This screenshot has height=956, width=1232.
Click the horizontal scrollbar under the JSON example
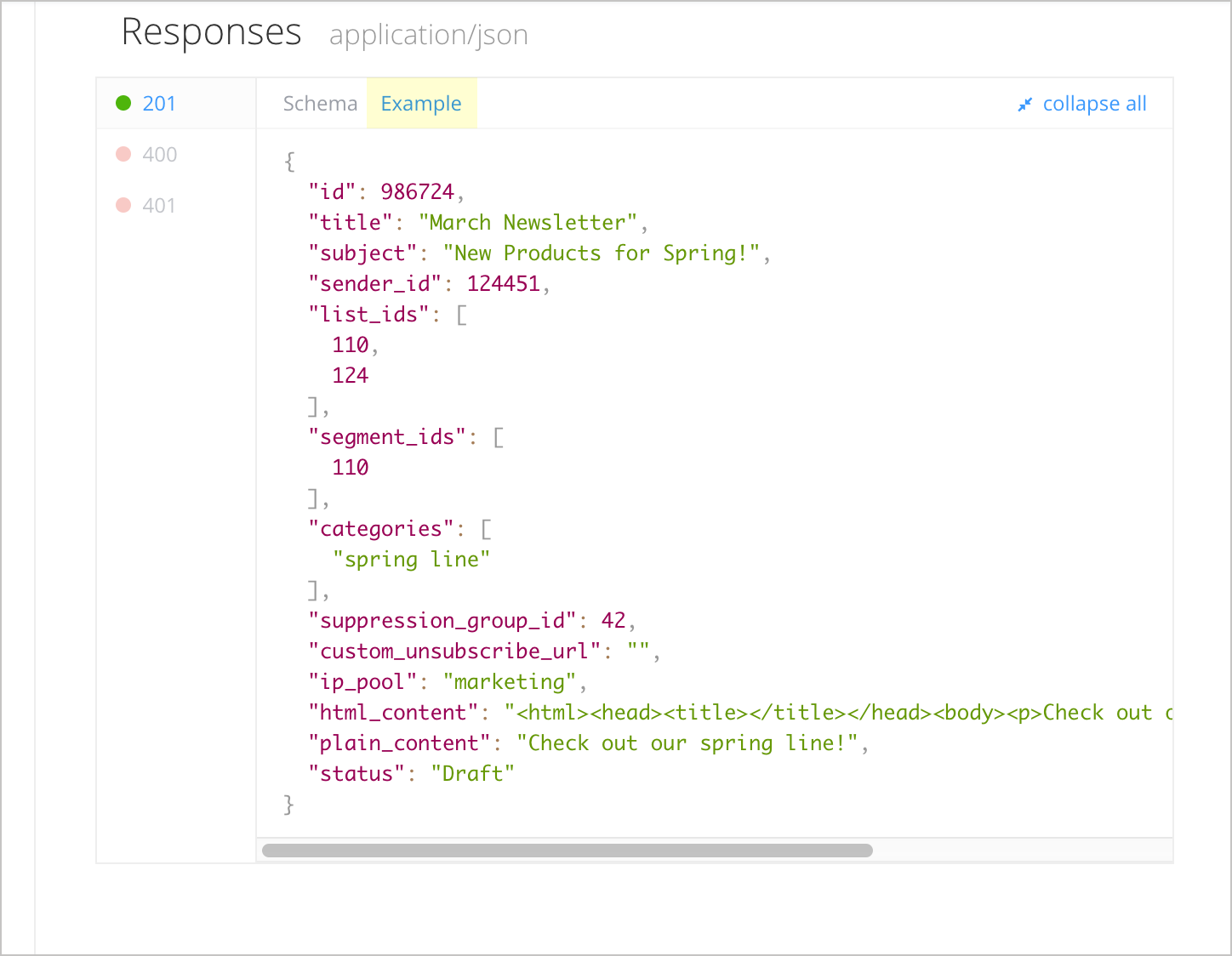point(567,851)
